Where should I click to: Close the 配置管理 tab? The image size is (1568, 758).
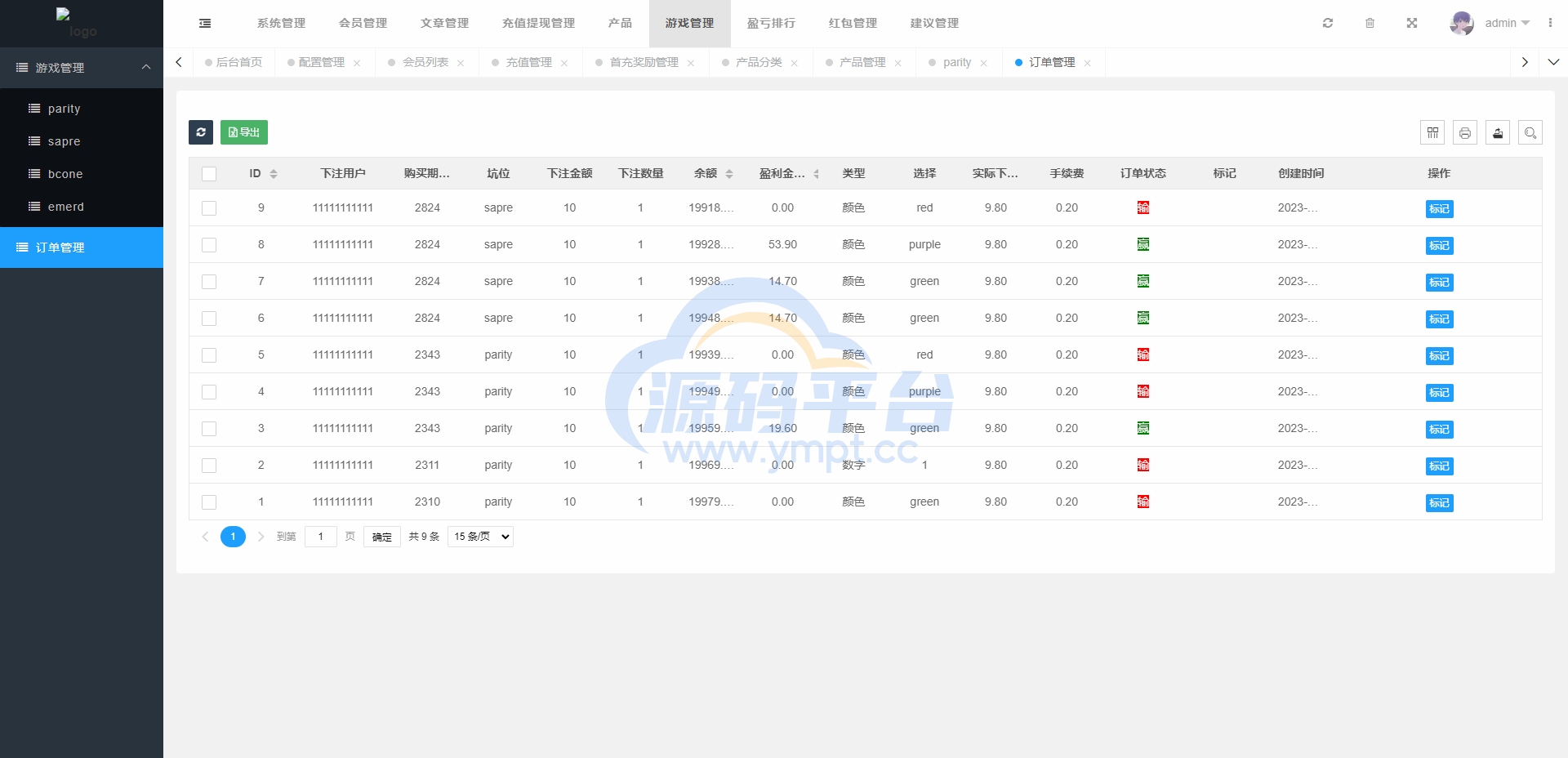tap(357, 63)
